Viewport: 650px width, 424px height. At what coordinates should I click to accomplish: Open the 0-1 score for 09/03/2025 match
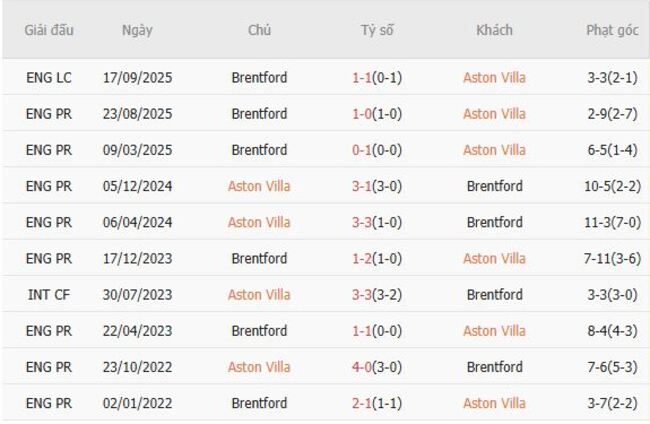[362, 150]
